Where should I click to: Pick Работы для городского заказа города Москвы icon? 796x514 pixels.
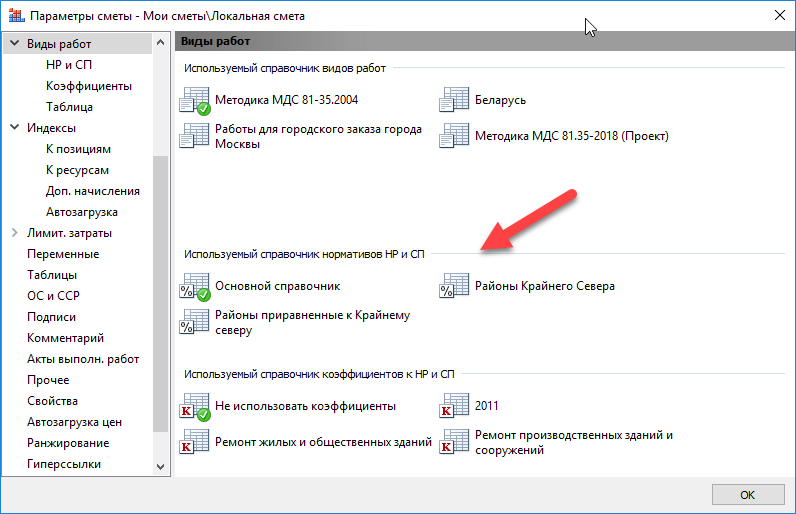click(x=194, y=135)
